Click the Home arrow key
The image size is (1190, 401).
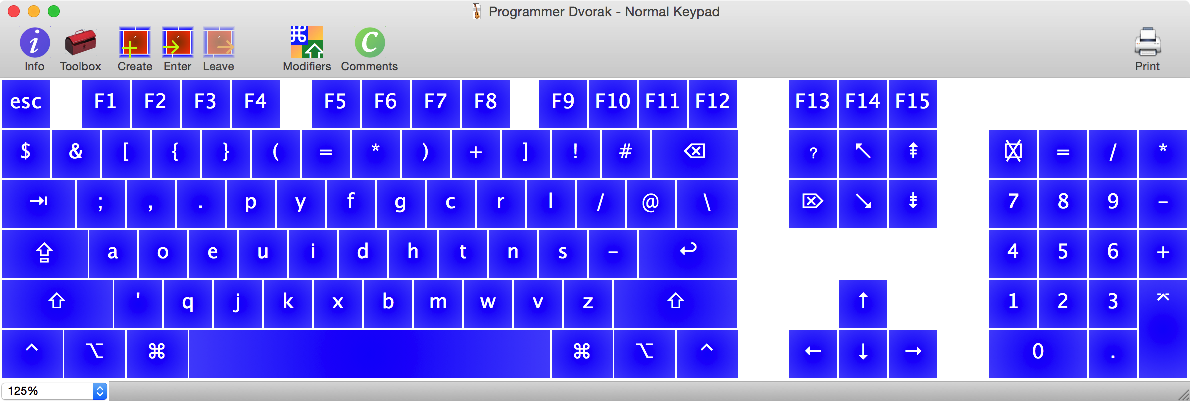[863, 153]
